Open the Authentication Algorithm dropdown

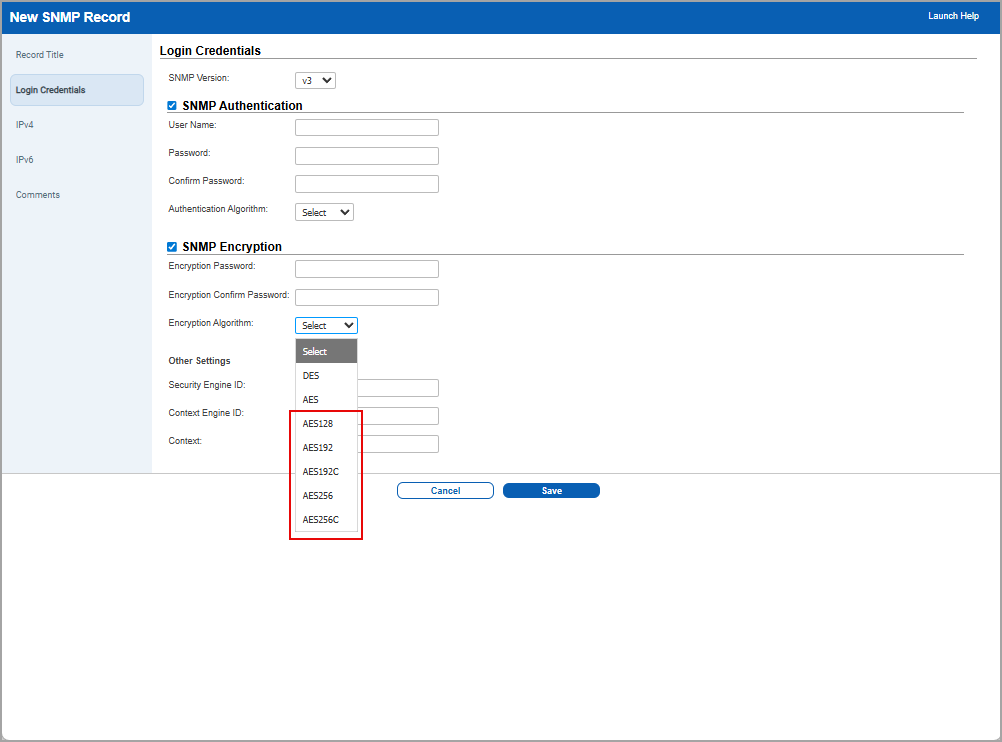(x=324, y=211)
